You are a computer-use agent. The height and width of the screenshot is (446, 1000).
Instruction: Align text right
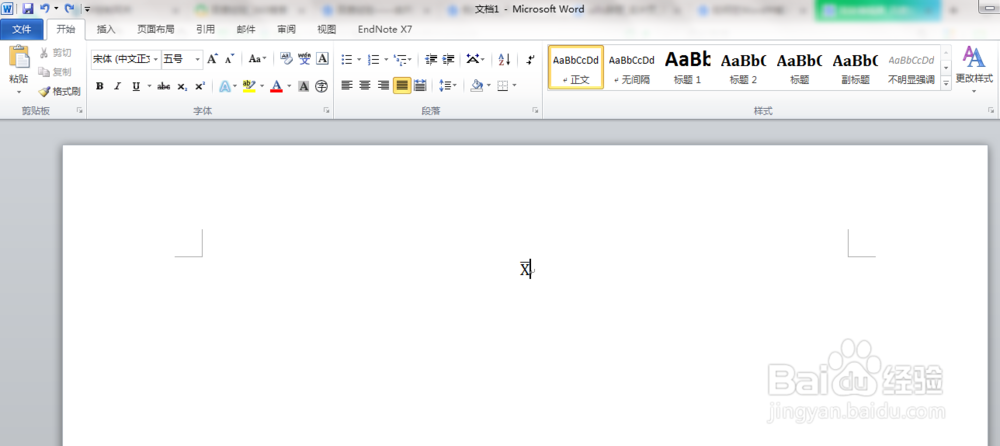pyautogui.click(x=383, y=85)
